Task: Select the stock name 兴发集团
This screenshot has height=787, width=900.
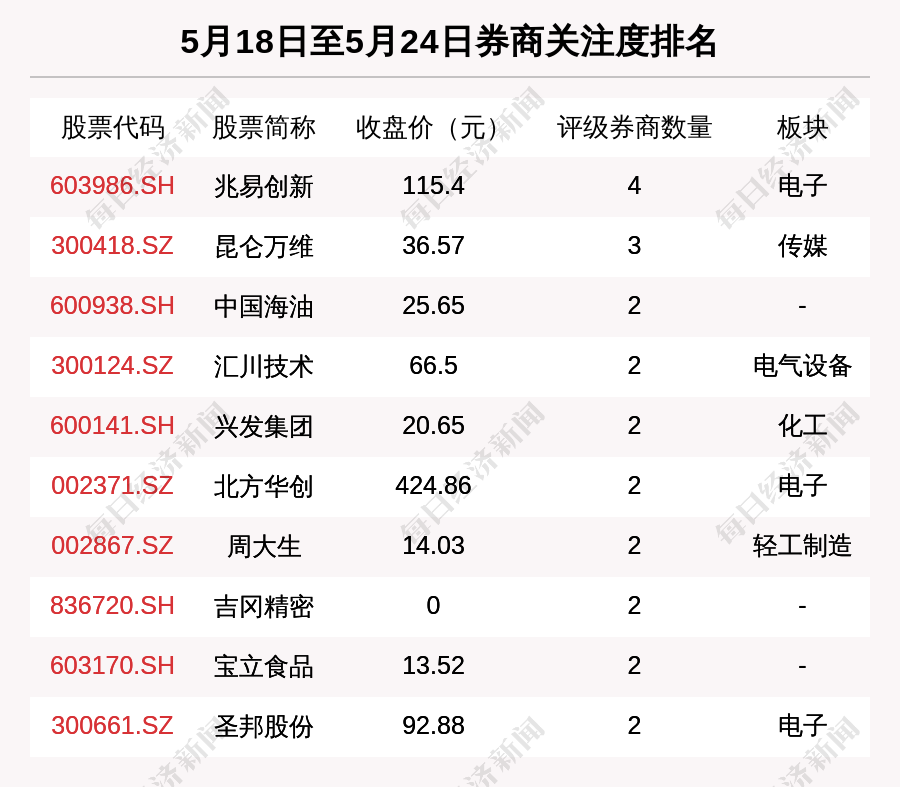Action: [x=263, y=427]
